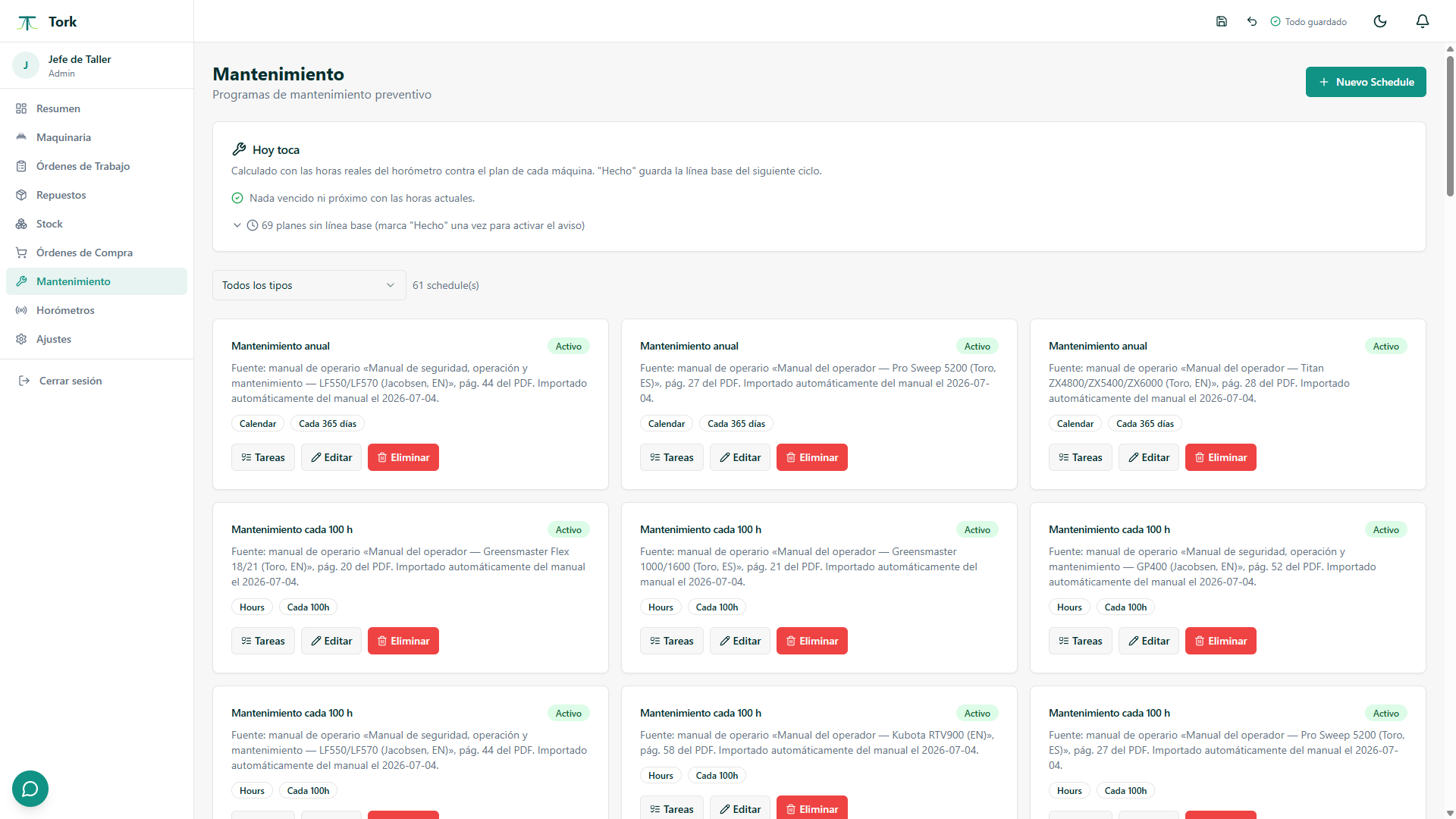Image resolution: width=1456 pixels, height=819 pixels.
Task: Click the save disk icon in top bar
Action: tap(1222, 21)
